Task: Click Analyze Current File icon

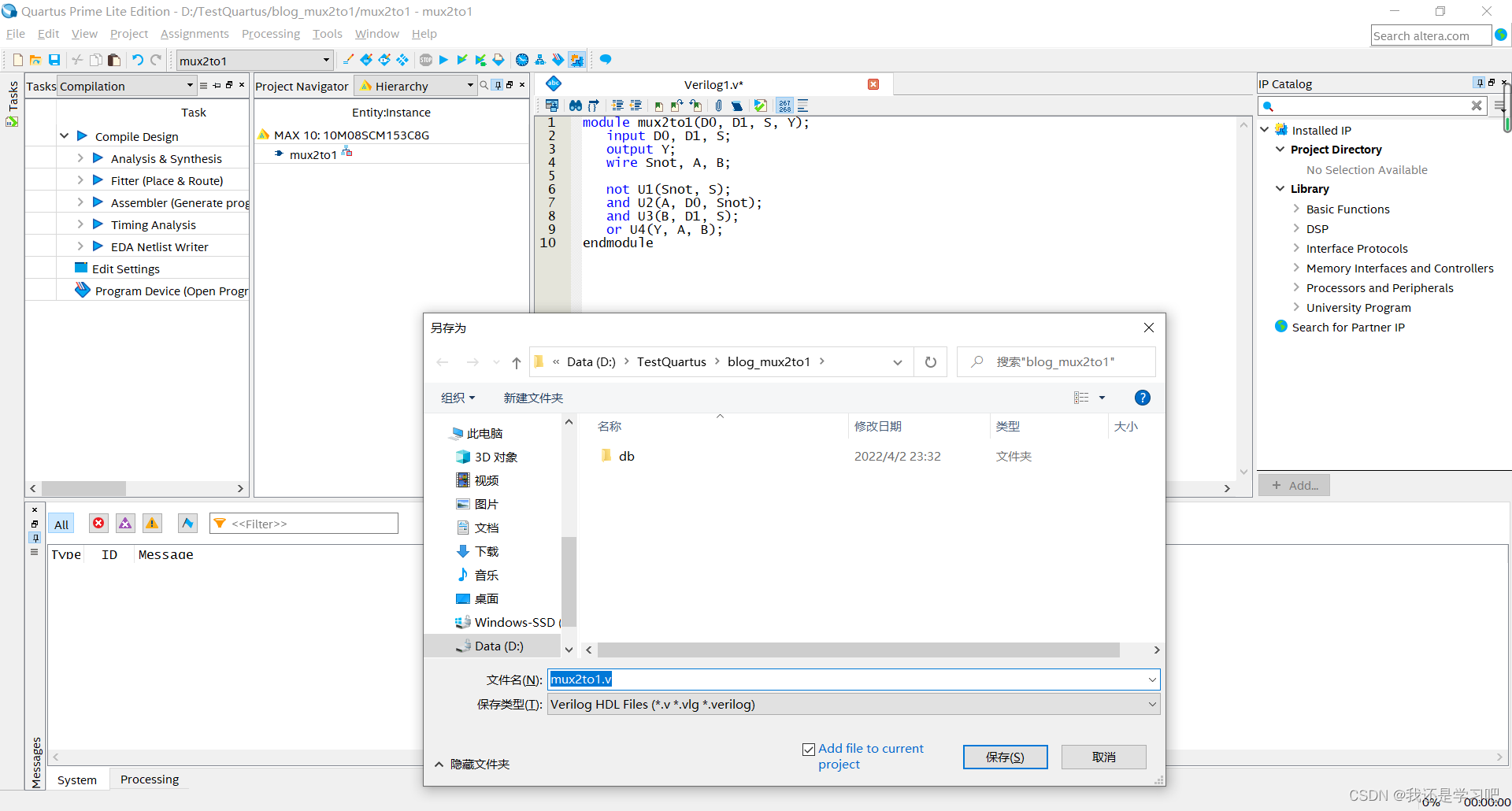Action: pos(760,106)
